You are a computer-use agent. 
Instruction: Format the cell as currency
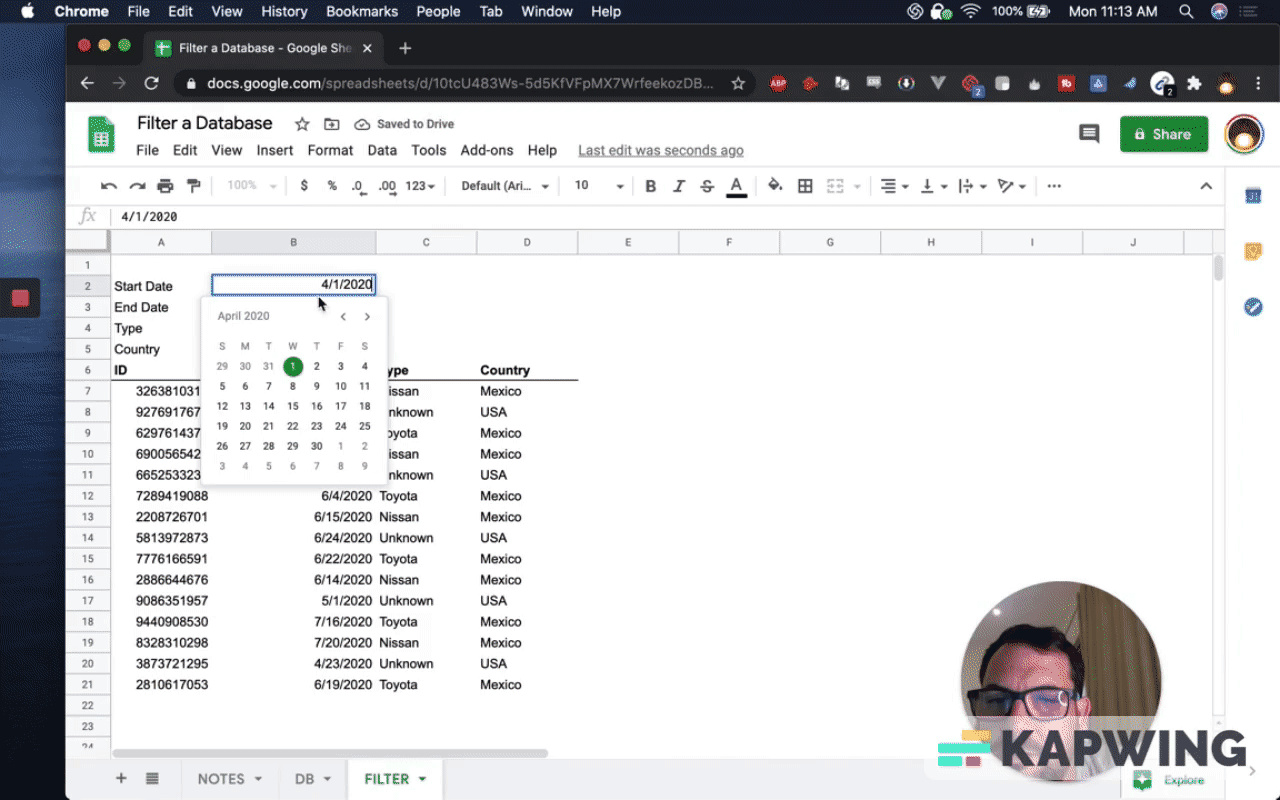[304, 186]
